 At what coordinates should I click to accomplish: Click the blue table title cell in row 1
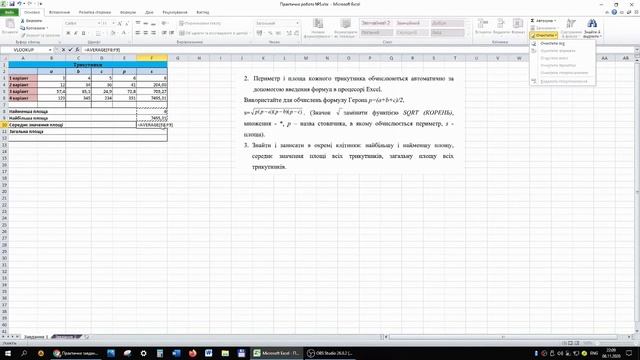click(88, 64)
